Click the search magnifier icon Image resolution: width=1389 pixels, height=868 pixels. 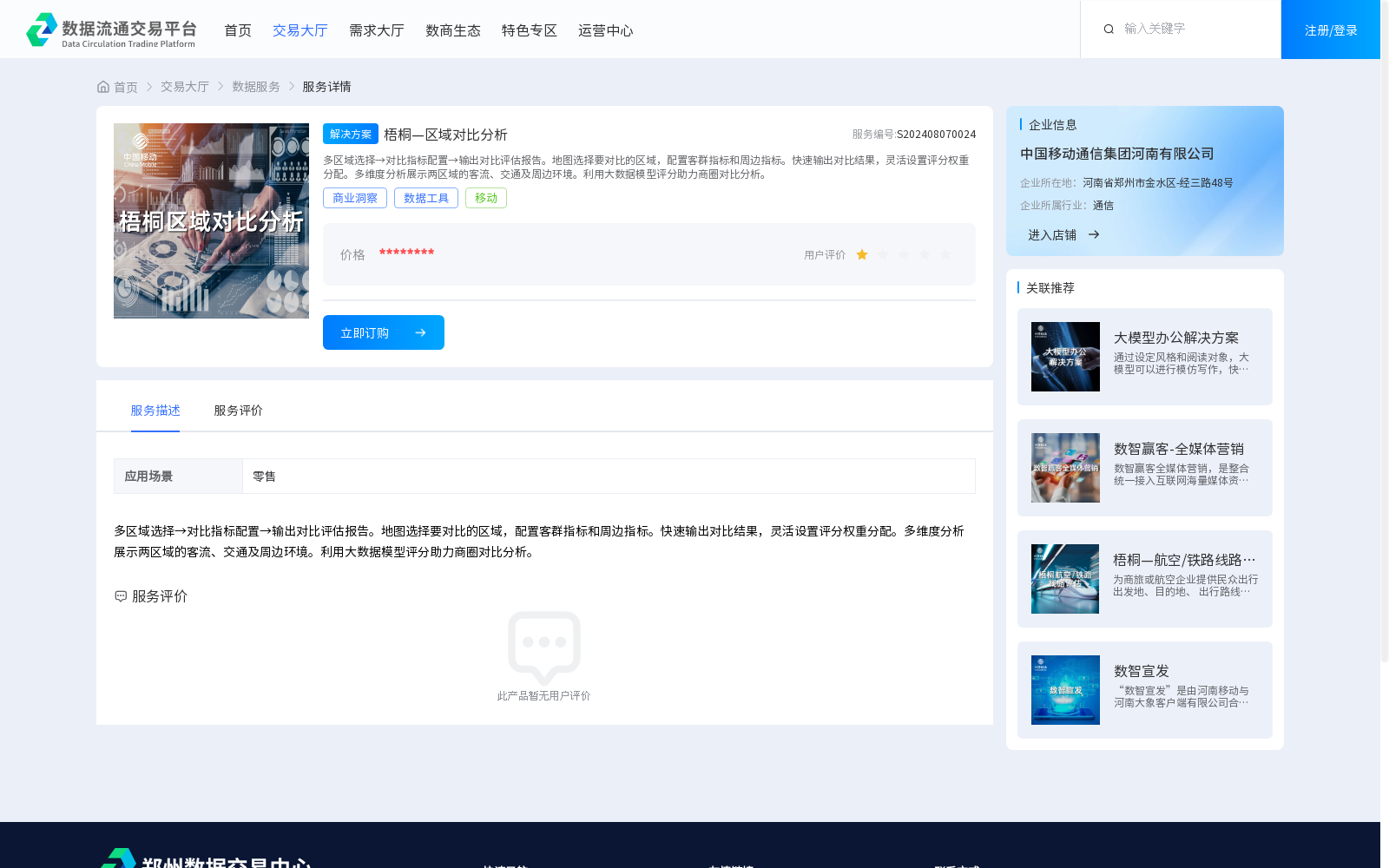[1109, 30]
